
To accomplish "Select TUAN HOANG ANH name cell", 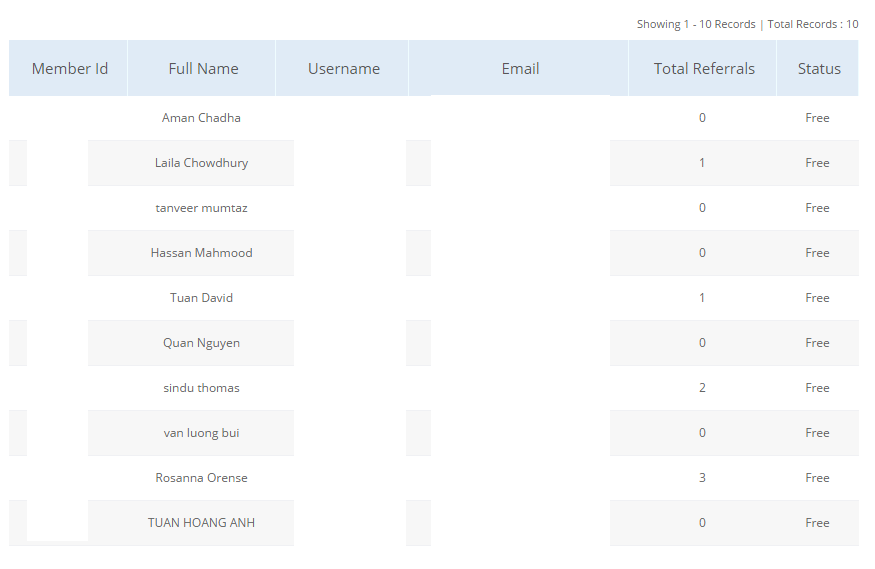I will click(201, 523).
